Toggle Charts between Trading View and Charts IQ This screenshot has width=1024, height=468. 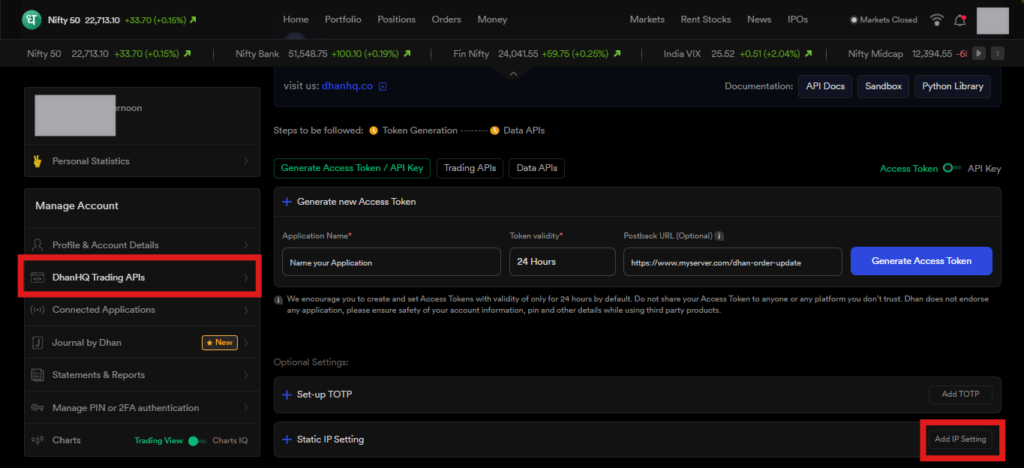(197, 440)
